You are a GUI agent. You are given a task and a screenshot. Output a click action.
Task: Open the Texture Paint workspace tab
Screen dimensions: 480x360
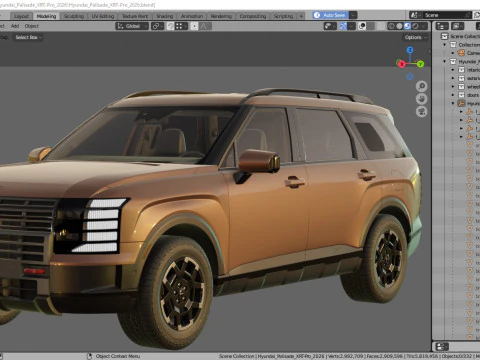click(135, 16)
